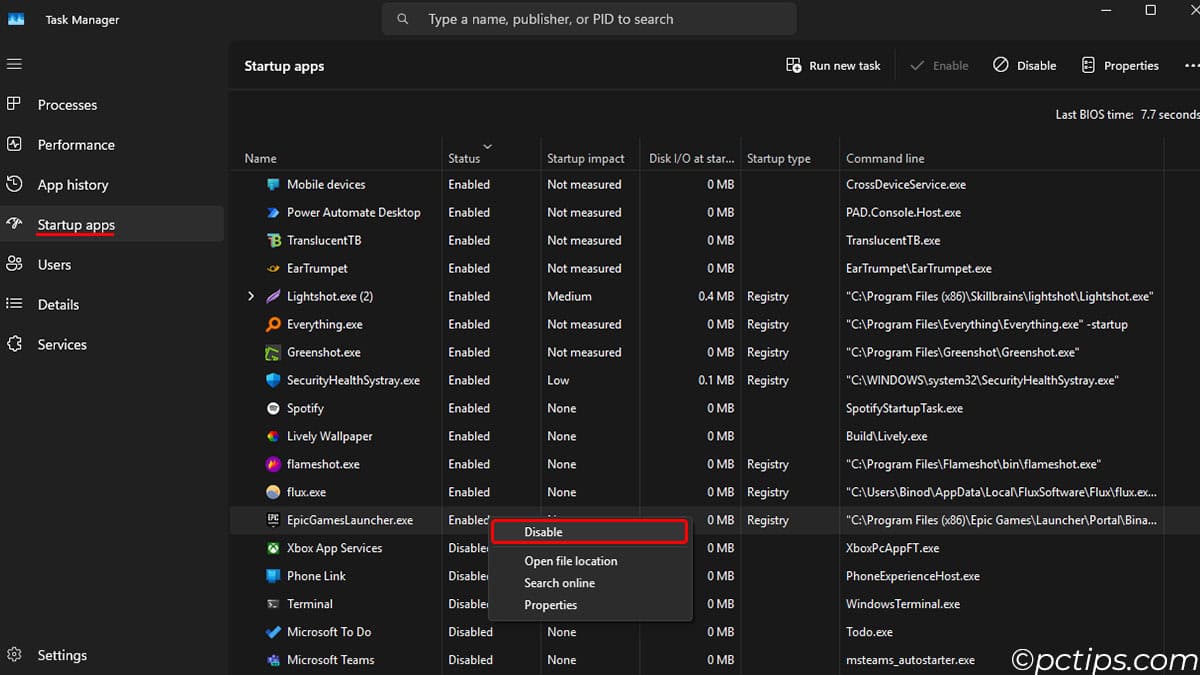Open the three-dot more options menu

click(x=1190, y=65)
